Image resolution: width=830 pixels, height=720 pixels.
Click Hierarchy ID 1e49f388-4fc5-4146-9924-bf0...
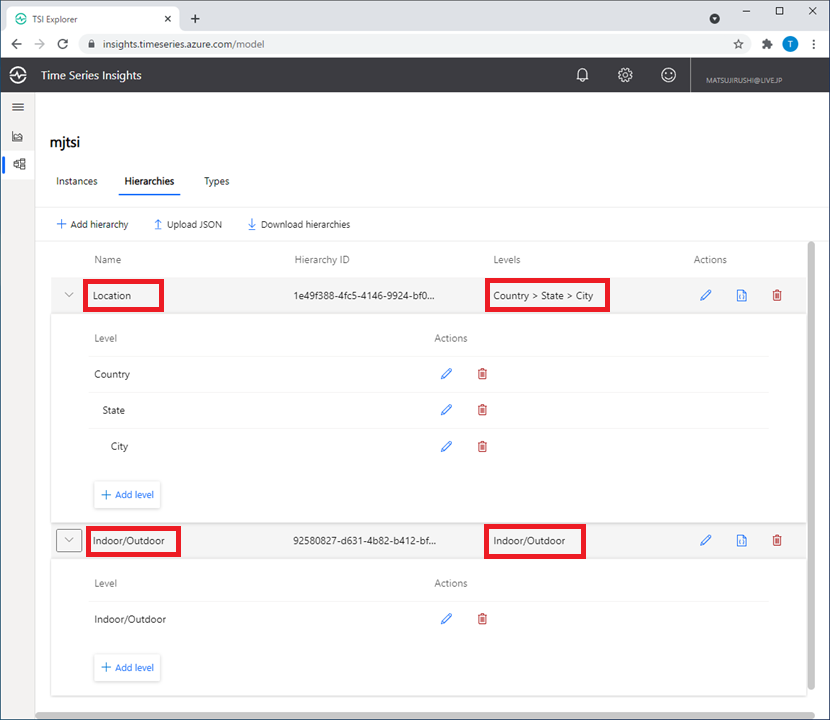click(364, 295)
